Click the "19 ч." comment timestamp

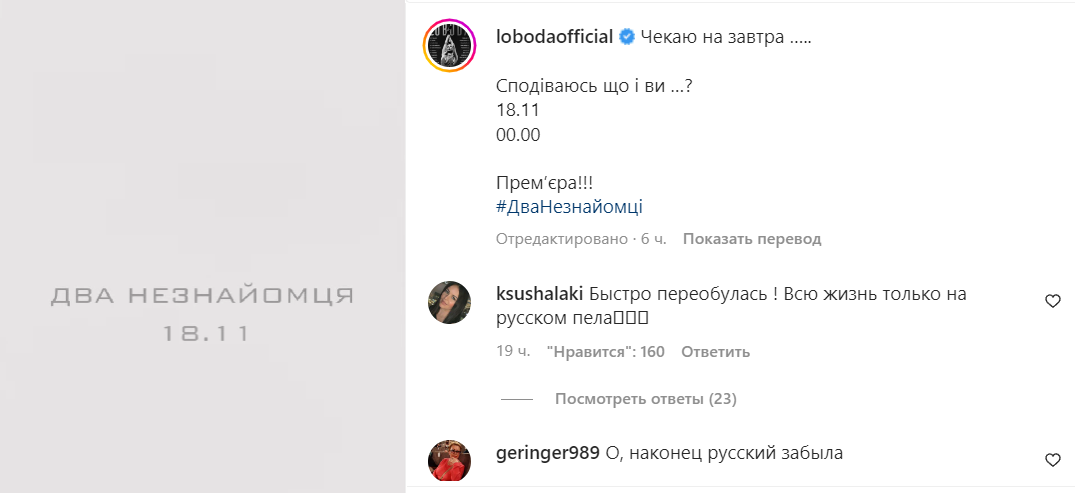pos(512,352)
